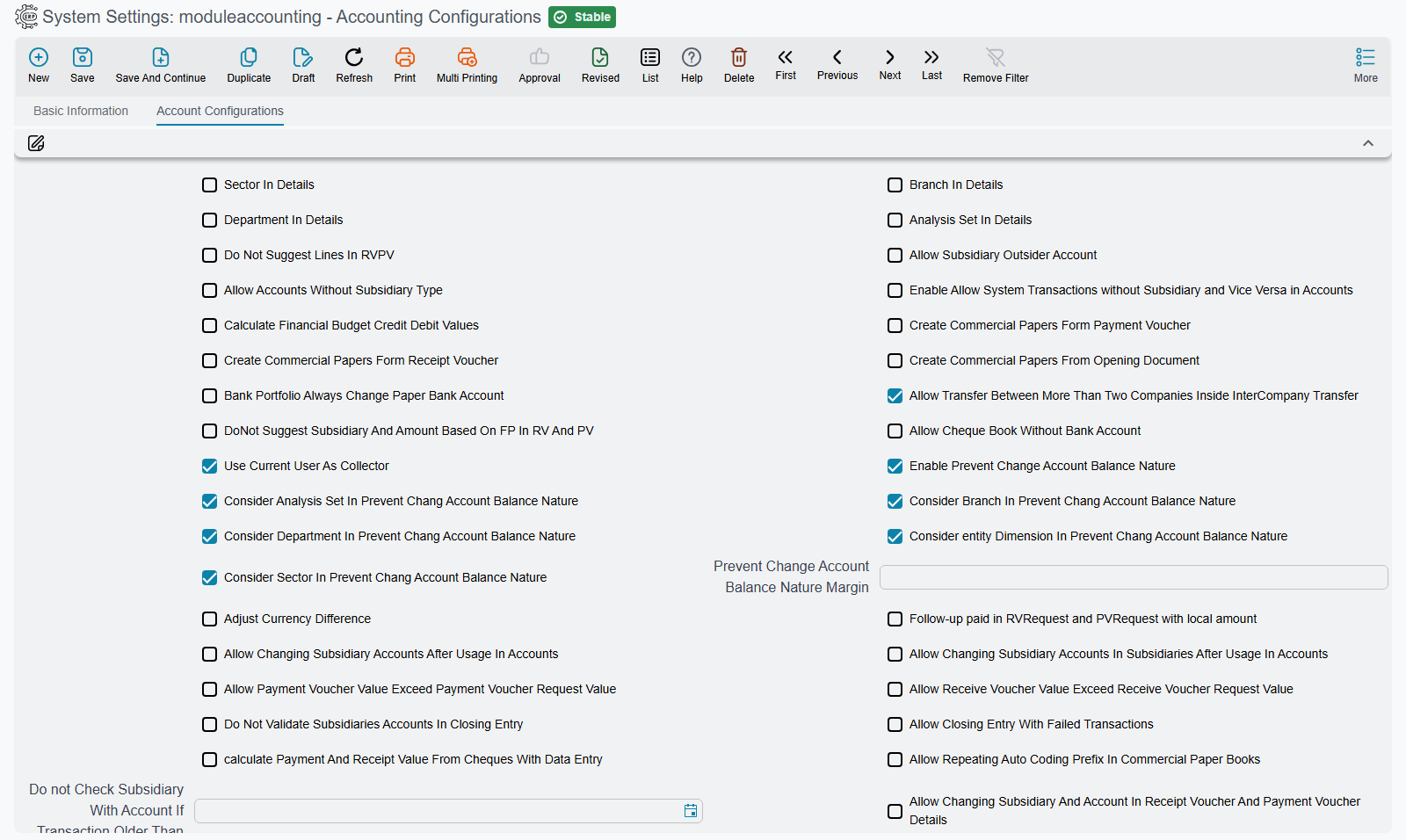Go to Next record
The width and height of the screenshot is (1406, 840).
point(890,57)
